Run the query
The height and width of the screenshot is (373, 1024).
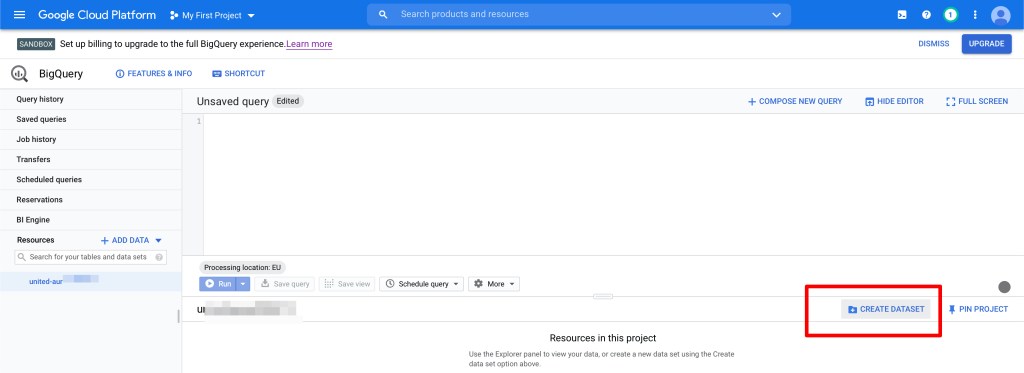click(x=217, y=284)
